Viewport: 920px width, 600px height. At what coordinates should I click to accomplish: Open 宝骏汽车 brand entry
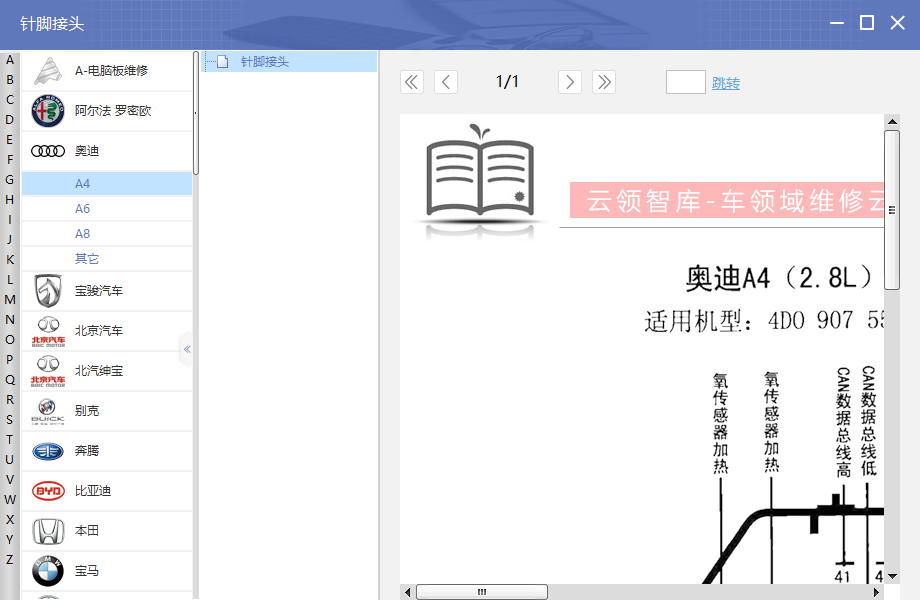coord(107,291)
